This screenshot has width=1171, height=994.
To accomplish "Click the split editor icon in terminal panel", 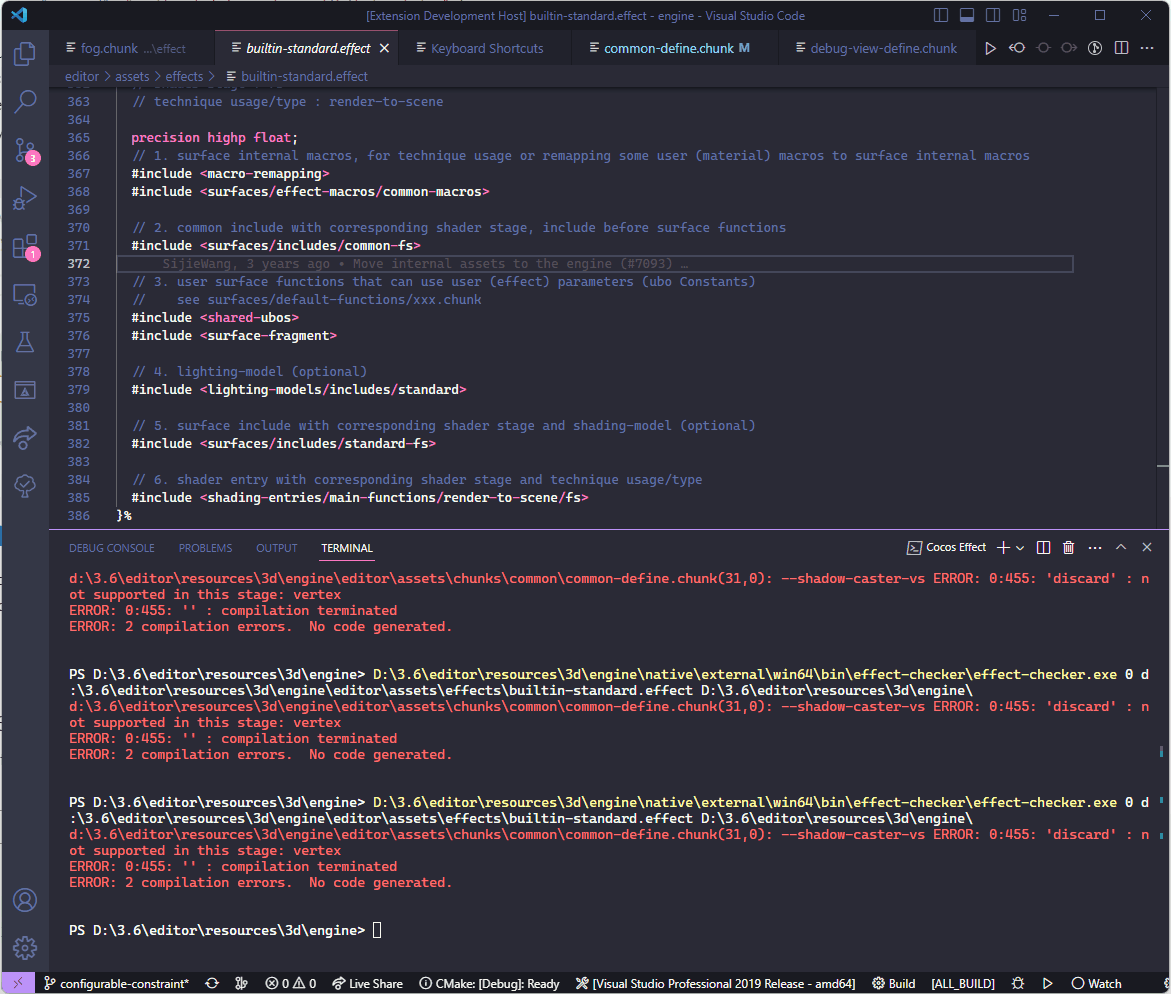I will click(x=1043, y=547).
